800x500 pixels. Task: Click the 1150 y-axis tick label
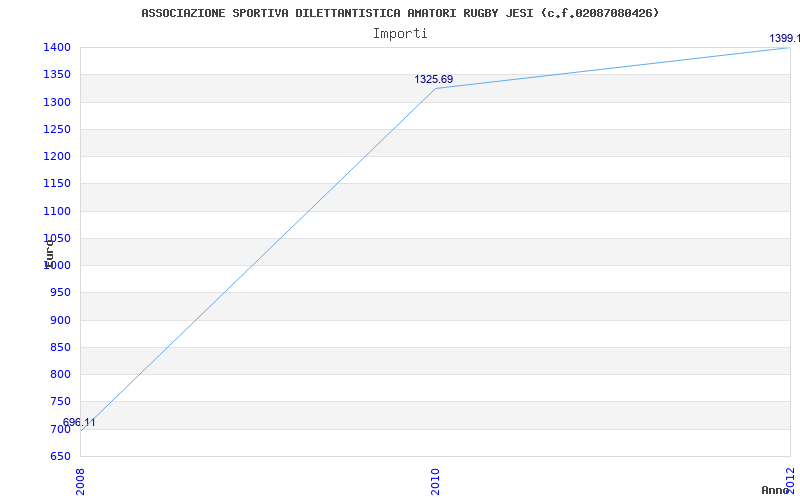(x=57, y=184)
